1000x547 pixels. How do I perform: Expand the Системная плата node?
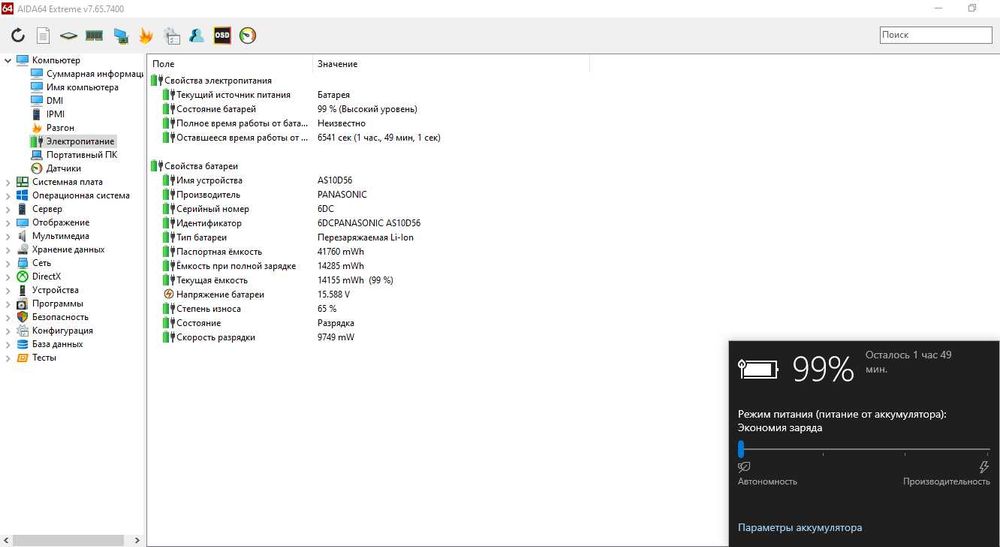[x=8, y=182]
